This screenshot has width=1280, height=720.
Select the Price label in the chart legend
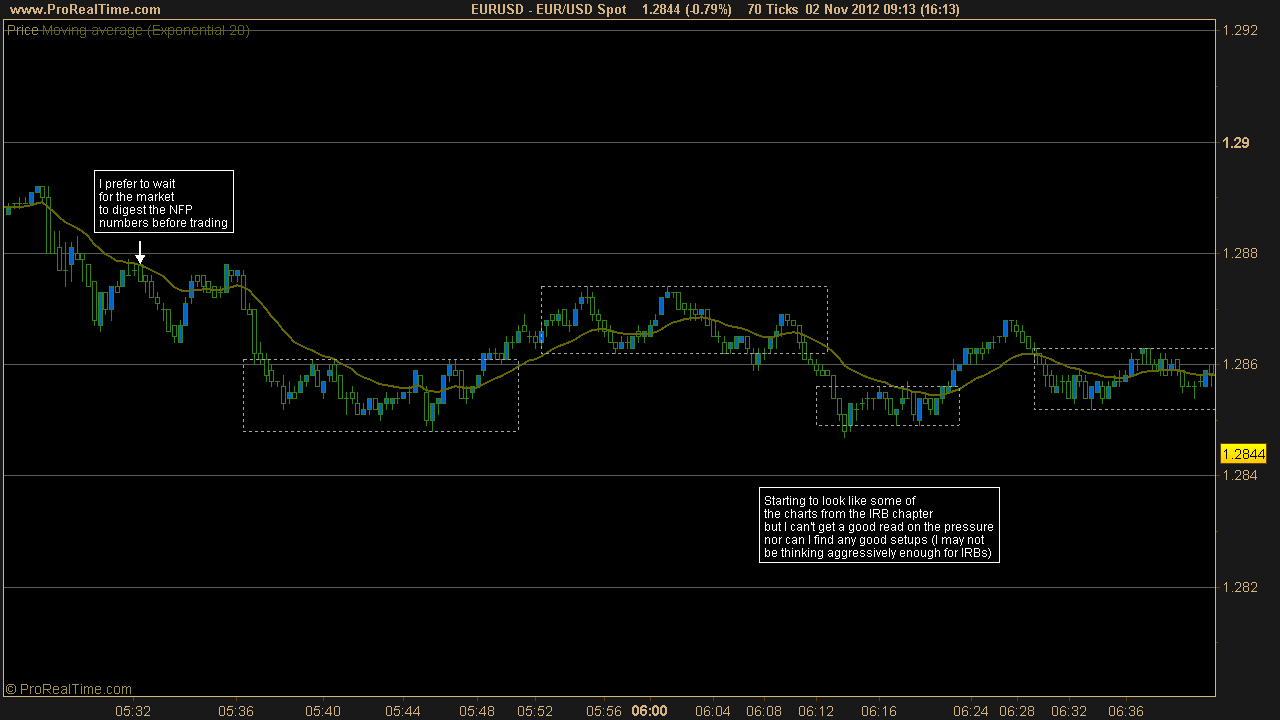pyautogui.click(x=22, y=30)
